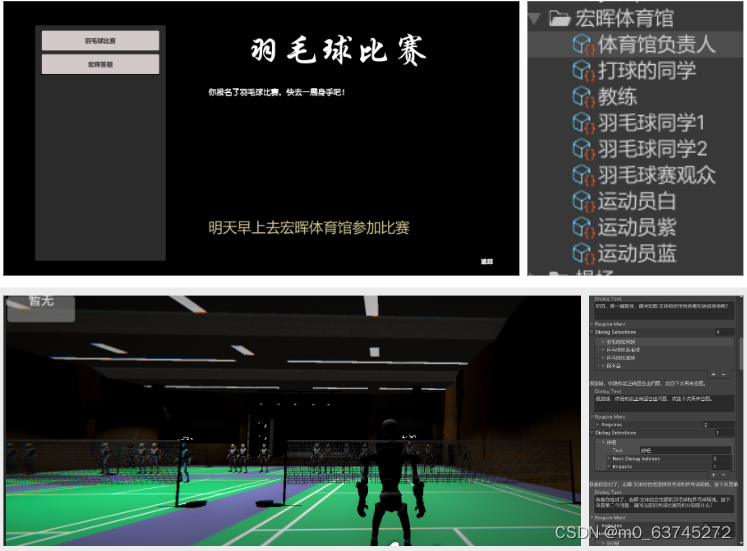The width and height of the screenshot is (747, 551).
Task: Click the prefab icon beside 打球的同学
Action: [x=583, y=71]
